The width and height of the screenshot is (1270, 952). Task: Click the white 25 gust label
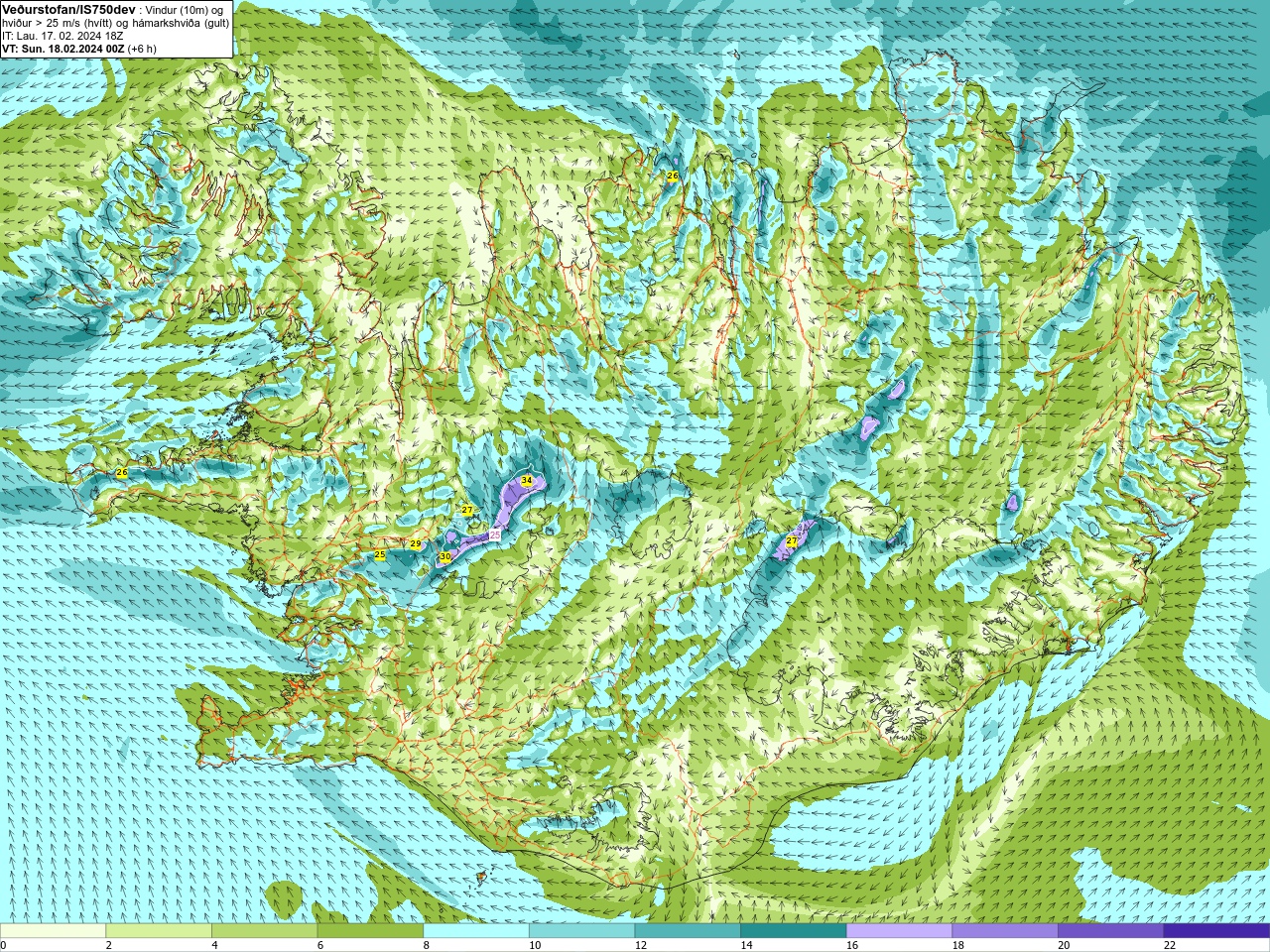(x=495, y=535)
